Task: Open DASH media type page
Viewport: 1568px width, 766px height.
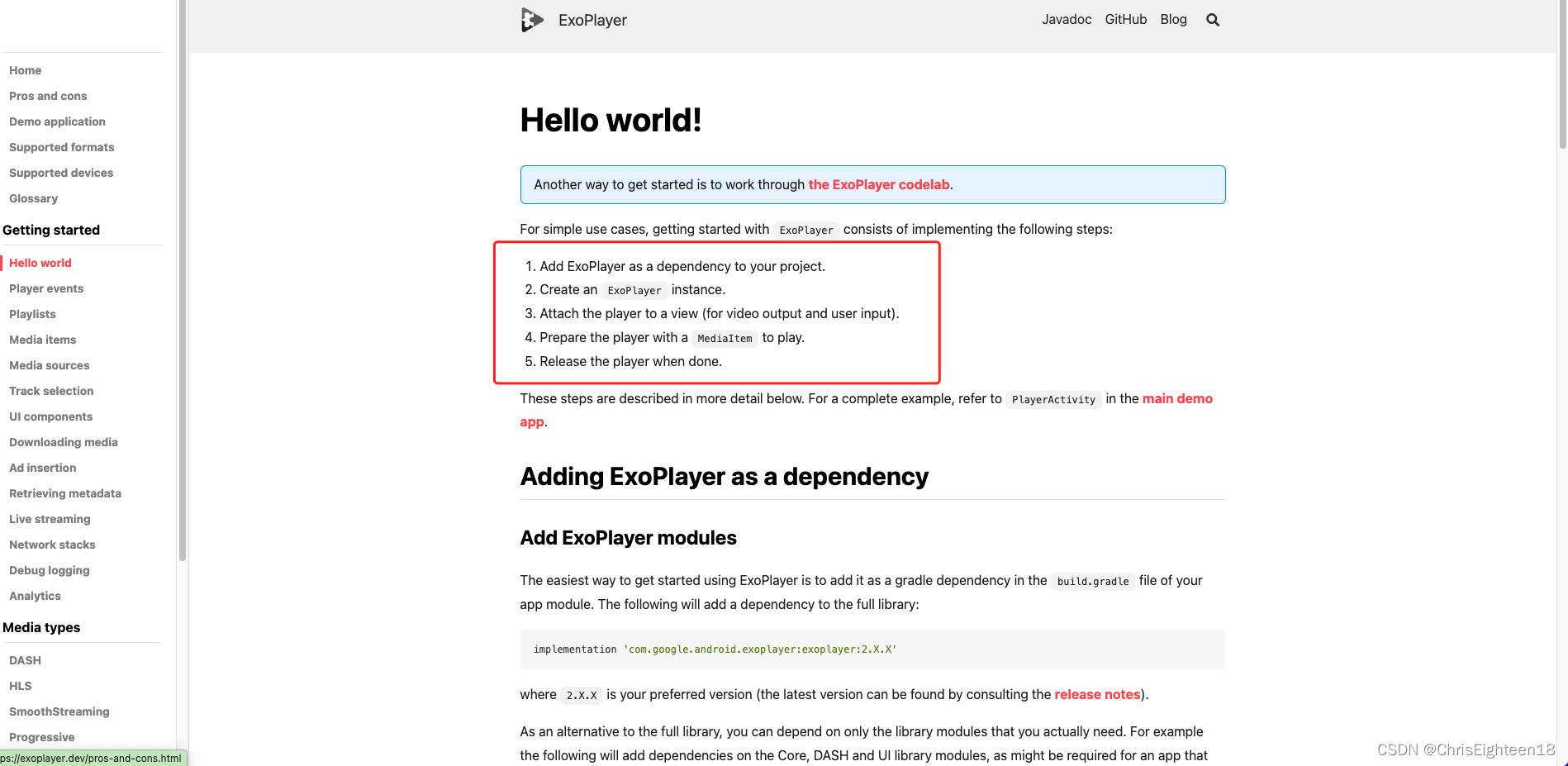Action: (25, 660)
